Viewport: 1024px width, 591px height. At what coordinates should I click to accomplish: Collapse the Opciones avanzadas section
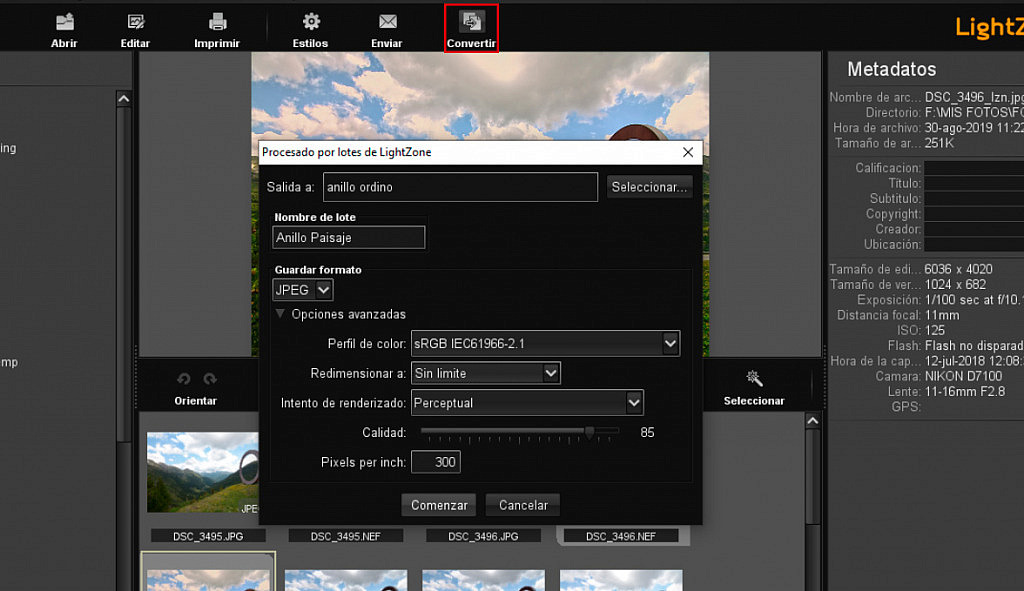tap(281, 313)
